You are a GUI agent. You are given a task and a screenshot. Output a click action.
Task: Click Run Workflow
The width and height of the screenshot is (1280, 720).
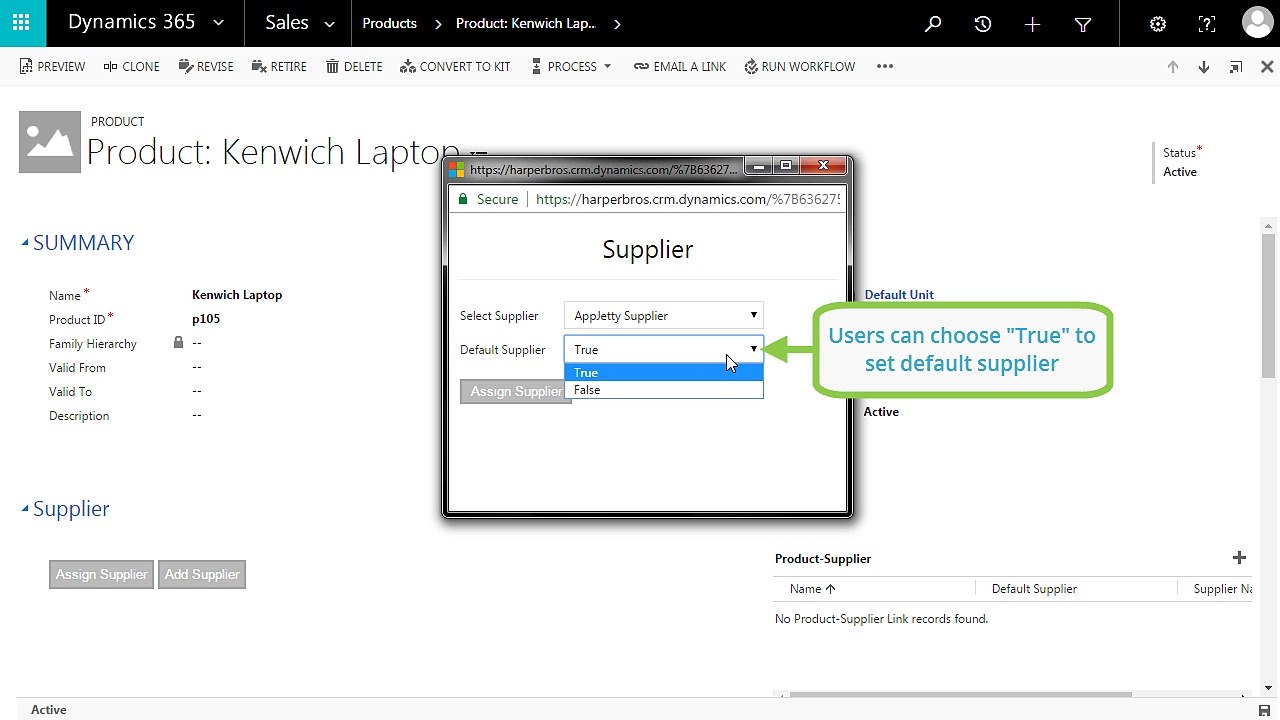(x=800, y=66)
